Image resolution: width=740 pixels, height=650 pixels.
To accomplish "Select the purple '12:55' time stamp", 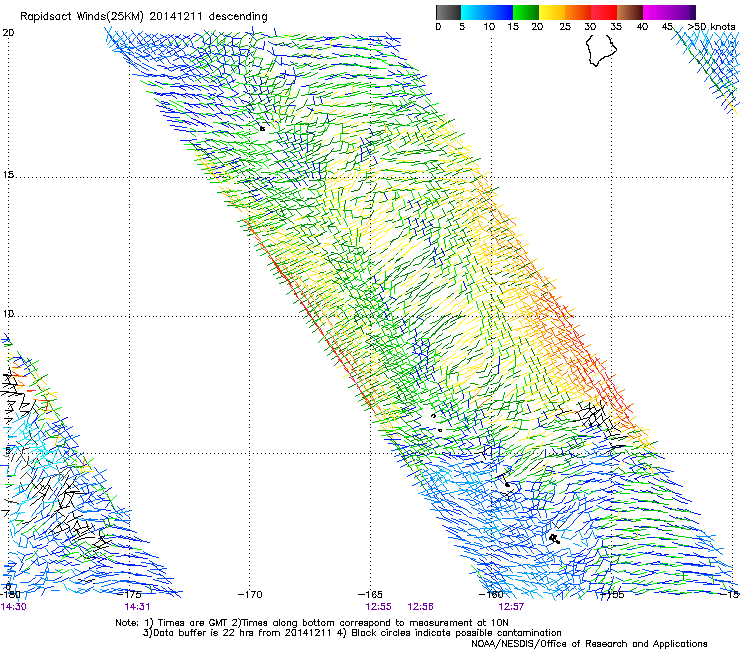I will coord(378,607).
